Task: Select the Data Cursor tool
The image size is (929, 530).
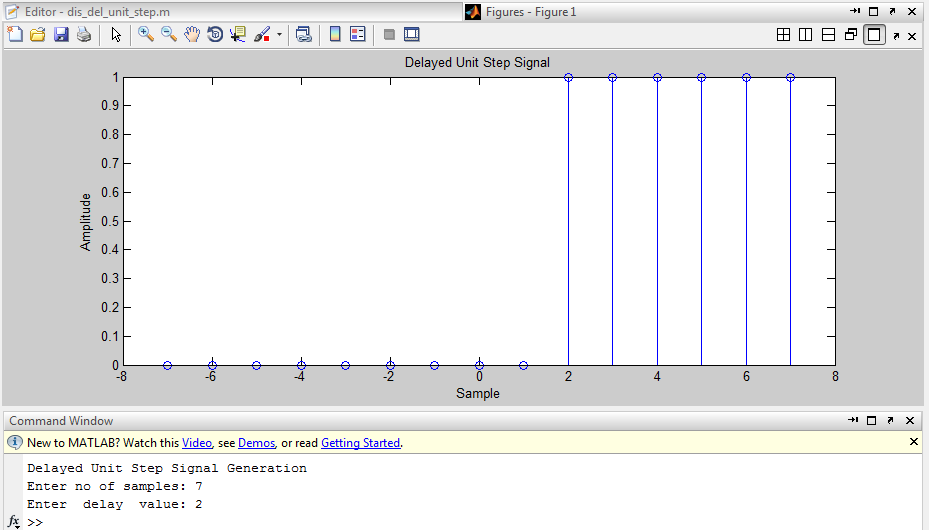Action: (x=238, y=34)
